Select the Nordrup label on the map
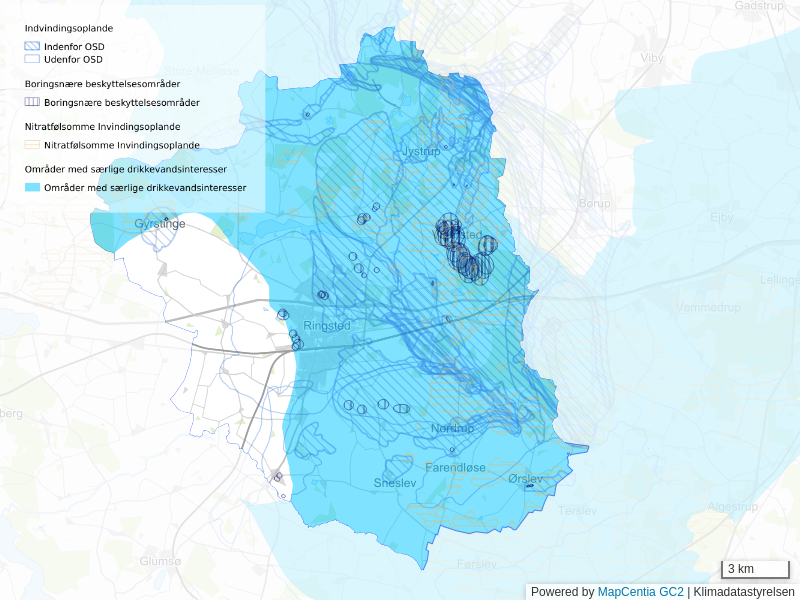This screenshot has width=800, height=600. tap(451, 428)
